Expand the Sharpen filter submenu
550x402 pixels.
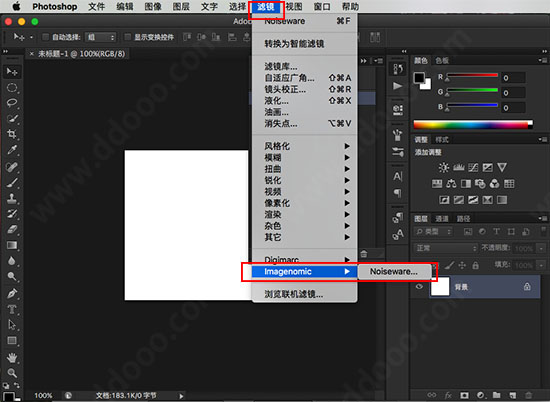pos(304,180)
